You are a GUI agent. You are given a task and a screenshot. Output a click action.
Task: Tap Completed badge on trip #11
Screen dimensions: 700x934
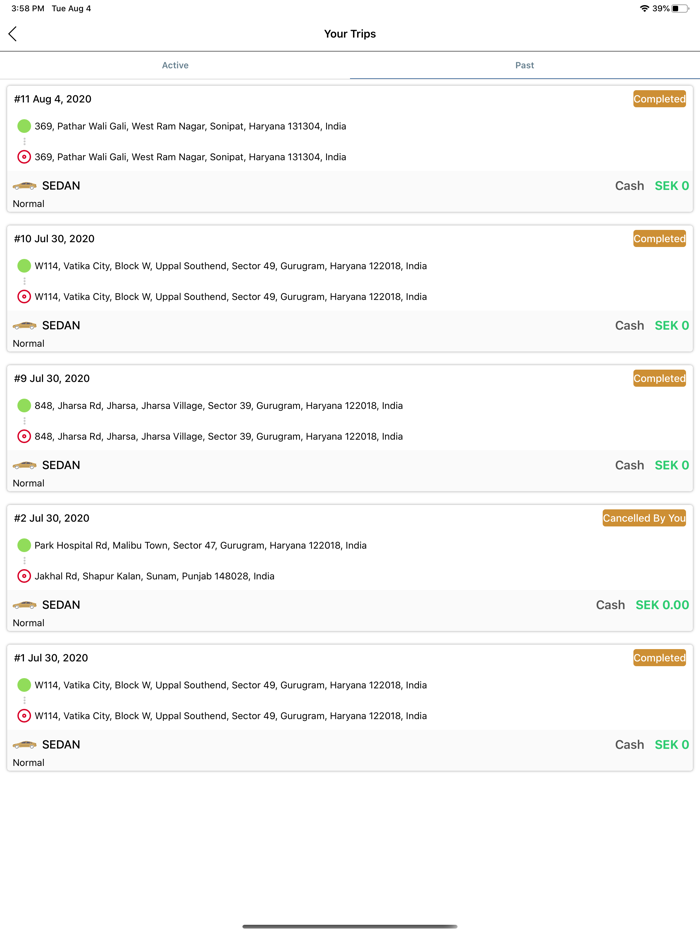659,99
